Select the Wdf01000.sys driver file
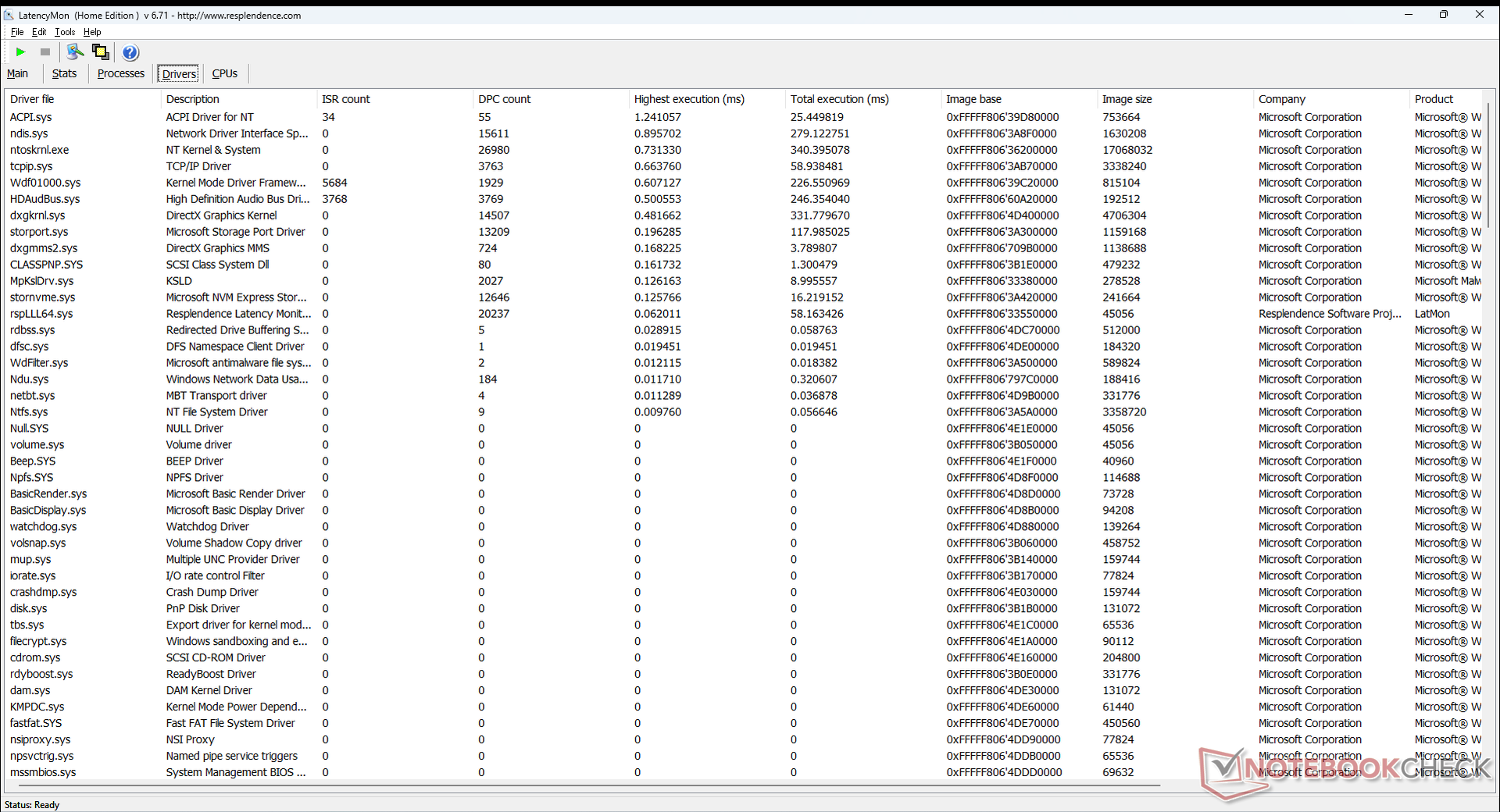 (45, 183)
